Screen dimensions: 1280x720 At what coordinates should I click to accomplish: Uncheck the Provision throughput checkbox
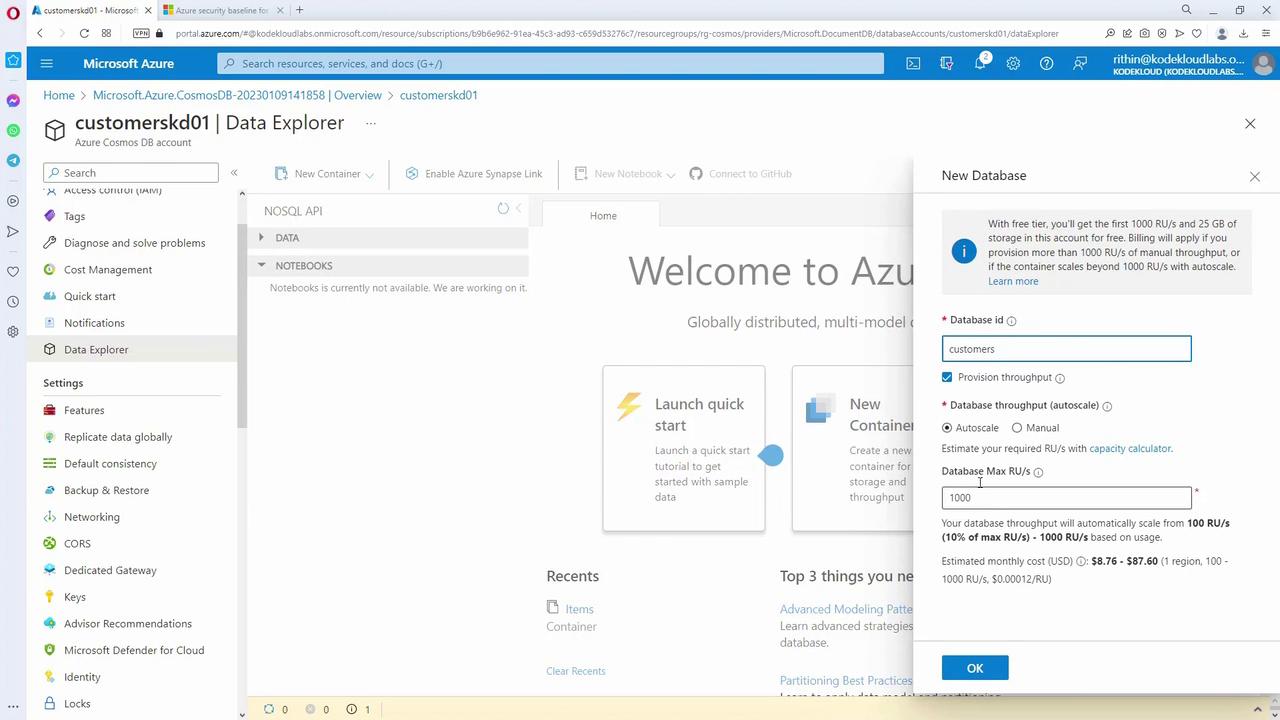(x=947, y=377)
